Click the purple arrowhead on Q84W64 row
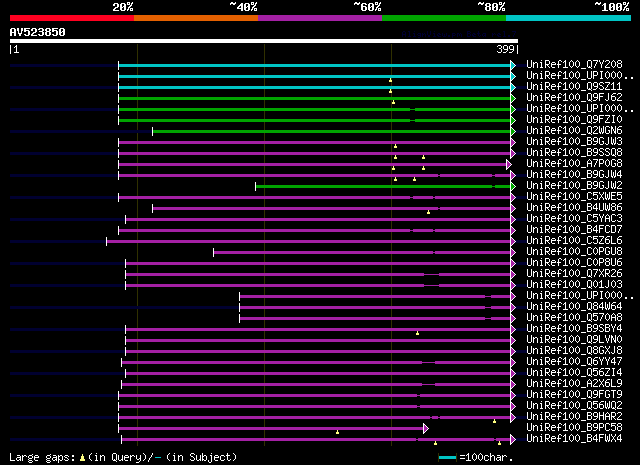Image resolution: width=640 pixels, height=465 pixels. point(513,308)
